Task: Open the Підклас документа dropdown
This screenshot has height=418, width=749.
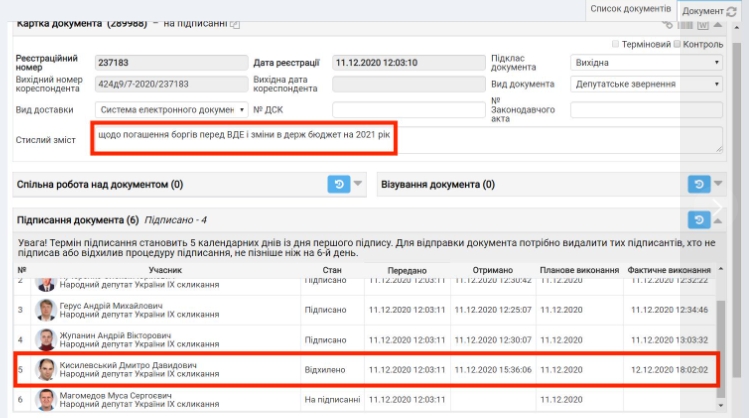Action: pyautogui.click(x=646, y=63)
